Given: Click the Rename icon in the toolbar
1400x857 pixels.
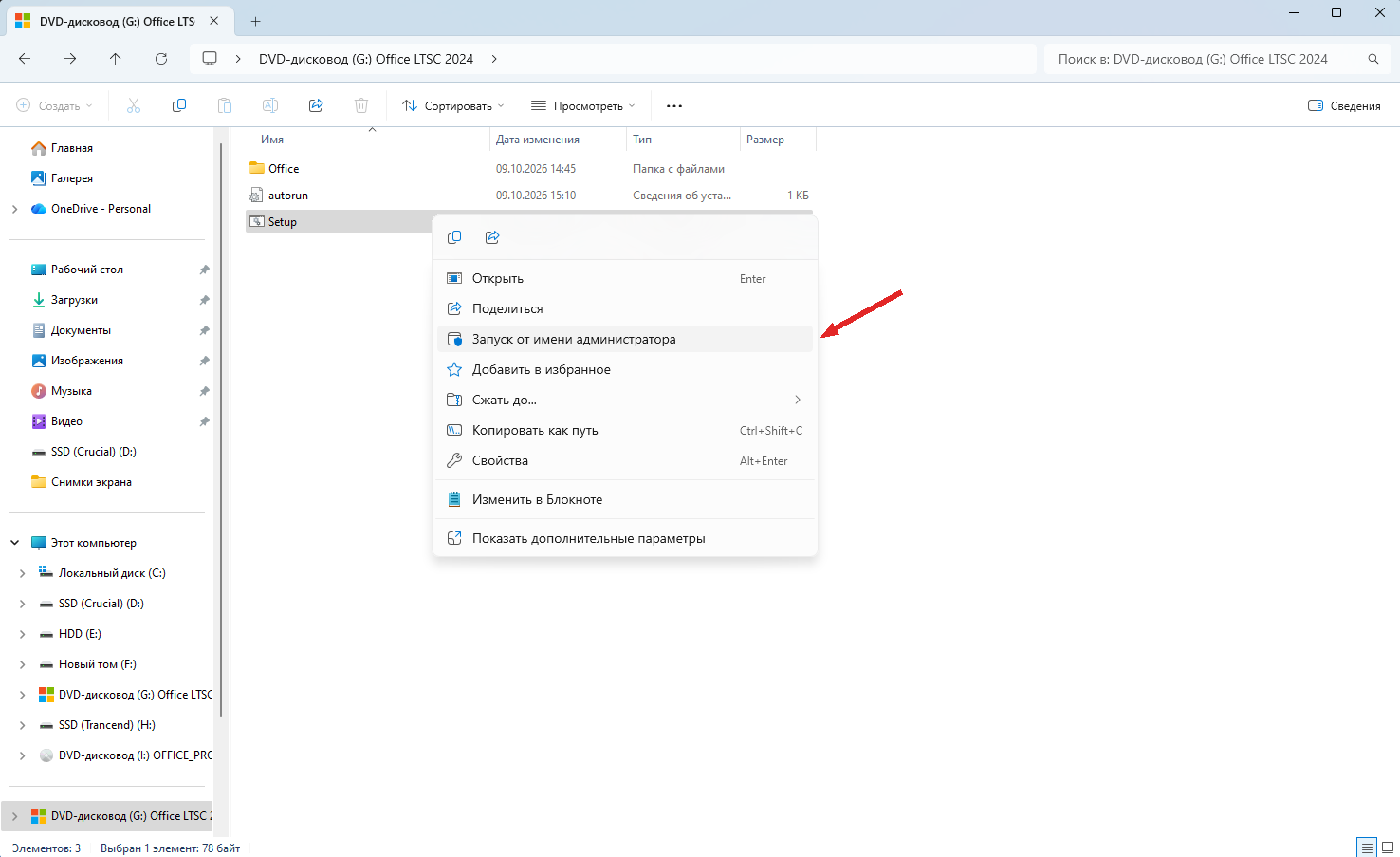Looking at the screenshot, I should pos(270,105).
